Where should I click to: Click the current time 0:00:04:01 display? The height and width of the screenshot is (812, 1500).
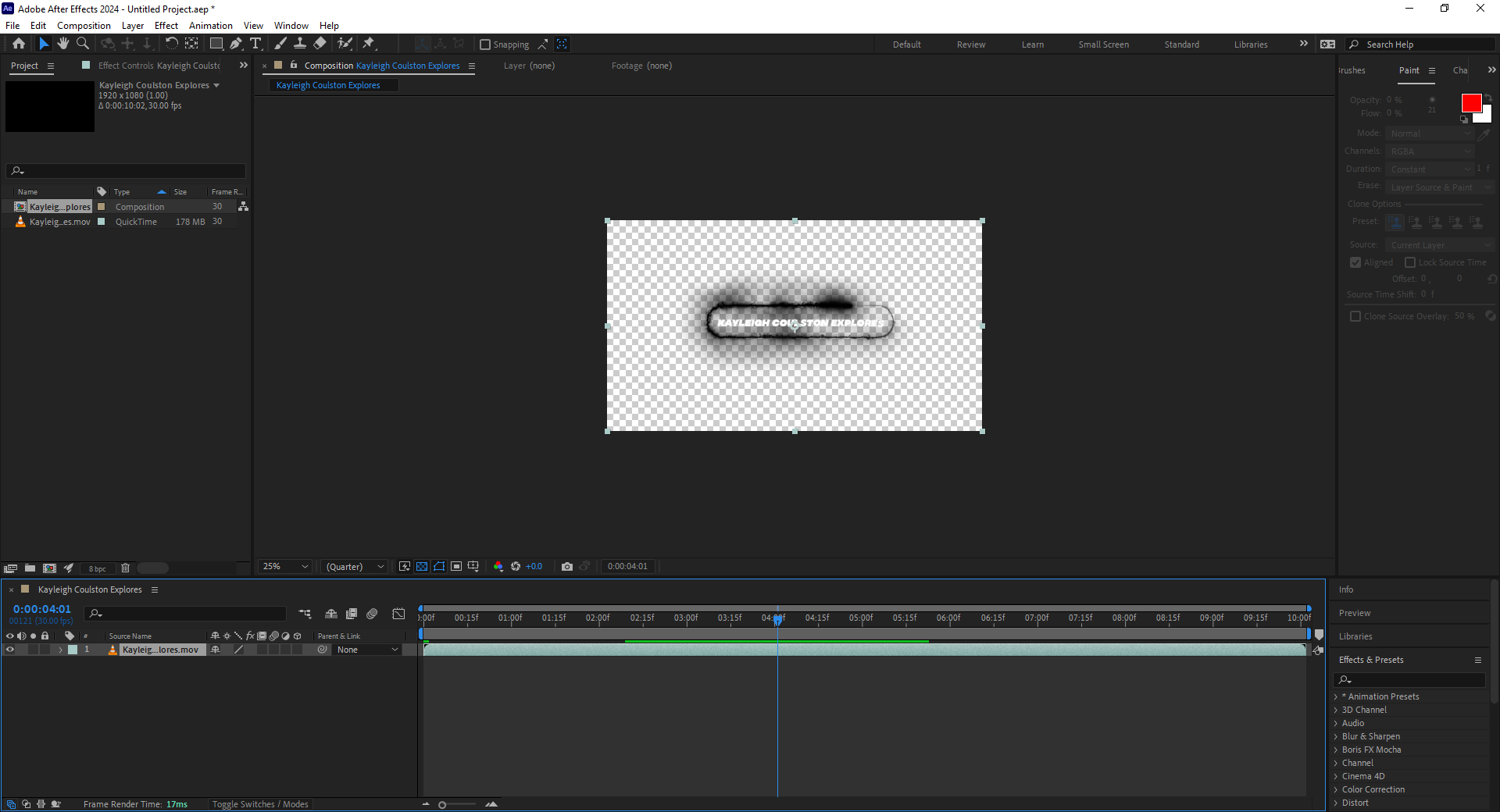42,609
